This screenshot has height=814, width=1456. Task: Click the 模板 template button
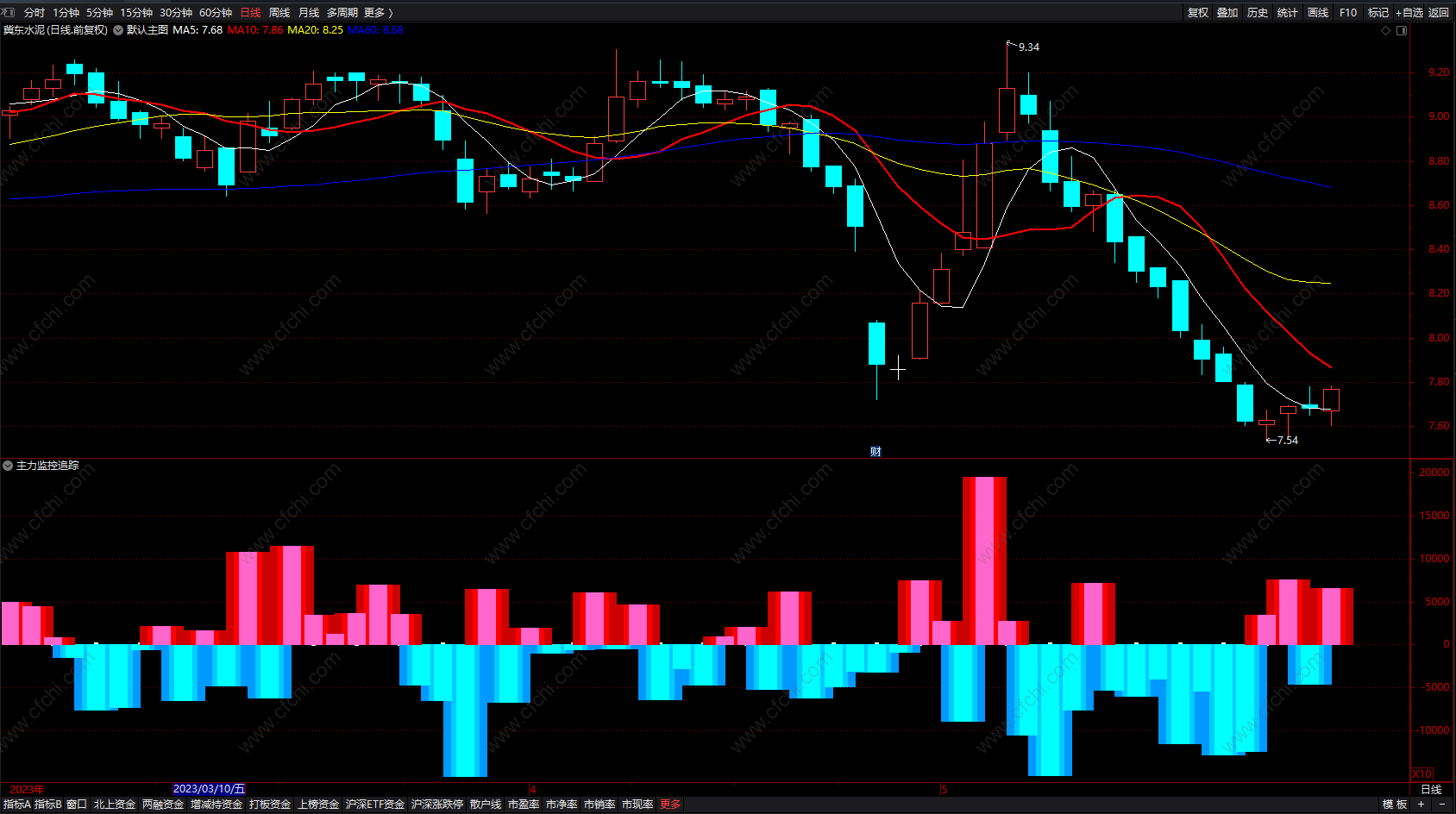[1395, 805]
